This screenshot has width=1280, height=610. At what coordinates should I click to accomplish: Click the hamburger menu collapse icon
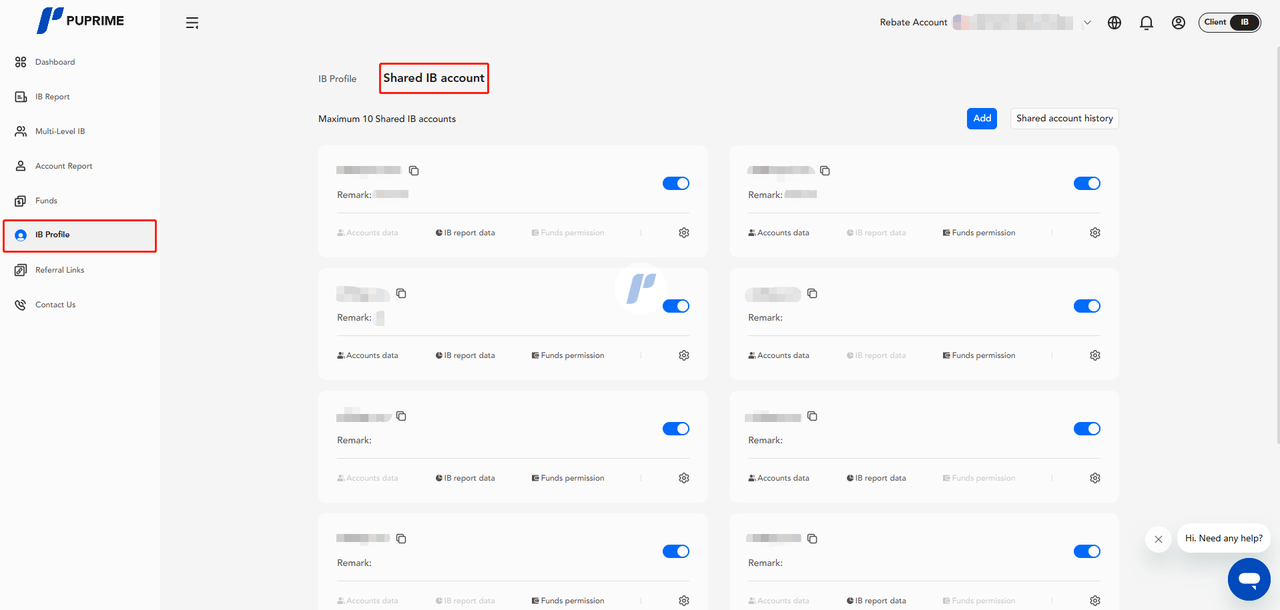[x=192, y=23]
